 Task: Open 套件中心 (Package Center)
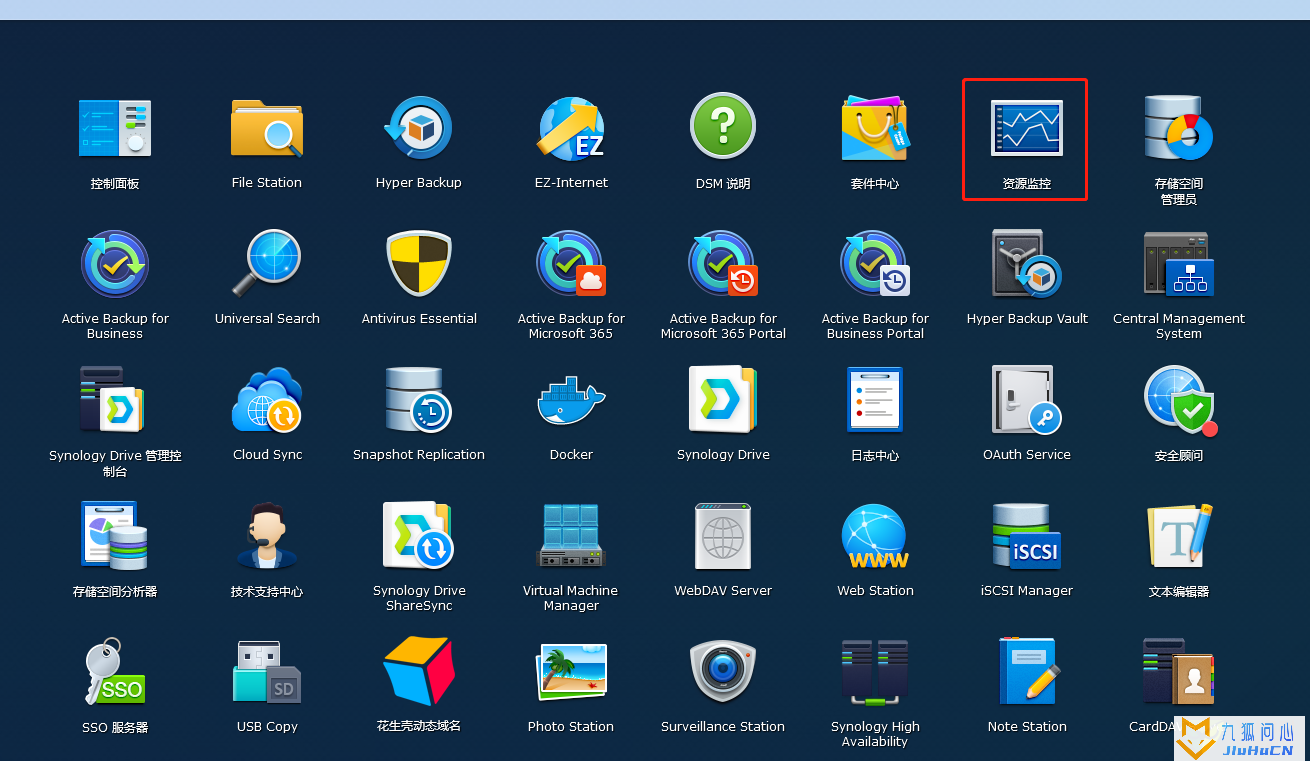point(875,127)
